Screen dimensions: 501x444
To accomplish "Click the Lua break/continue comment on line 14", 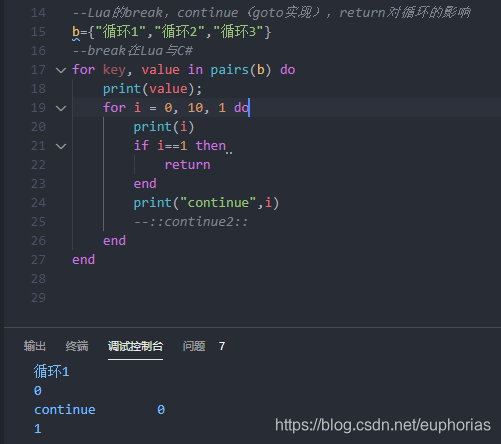I will pyautogui.click(x=271, y=13).
